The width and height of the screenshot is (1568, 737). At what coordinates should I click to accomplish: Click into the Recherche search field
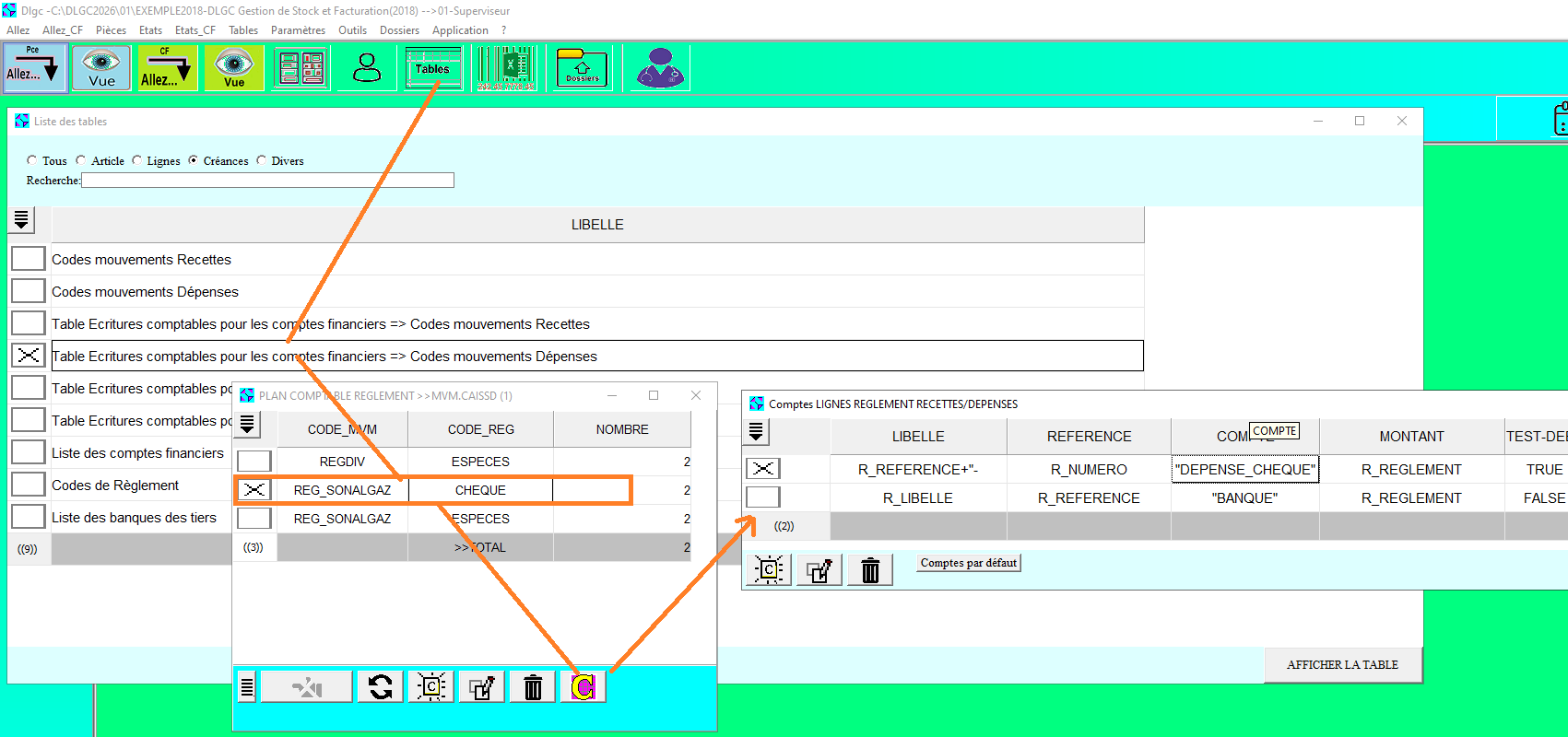coord(267,181)
